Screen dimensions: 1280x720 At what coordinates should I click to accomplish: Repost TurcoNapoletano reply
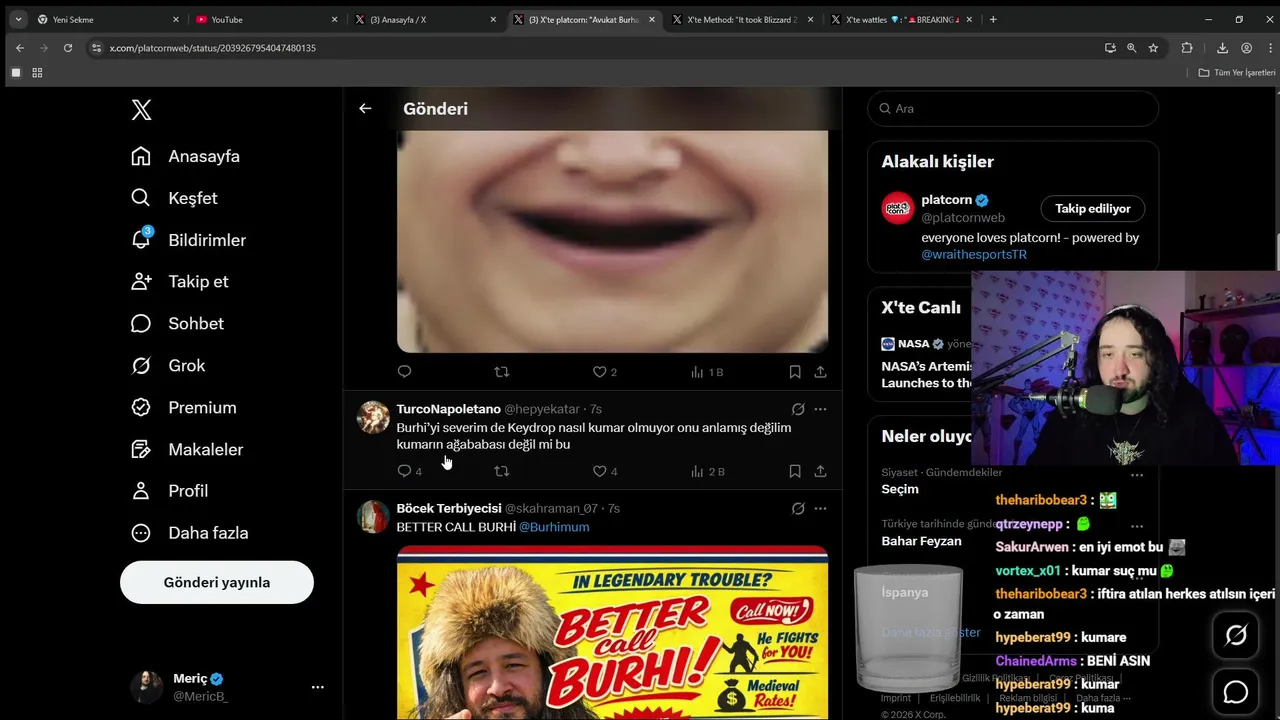coord(502,471)
